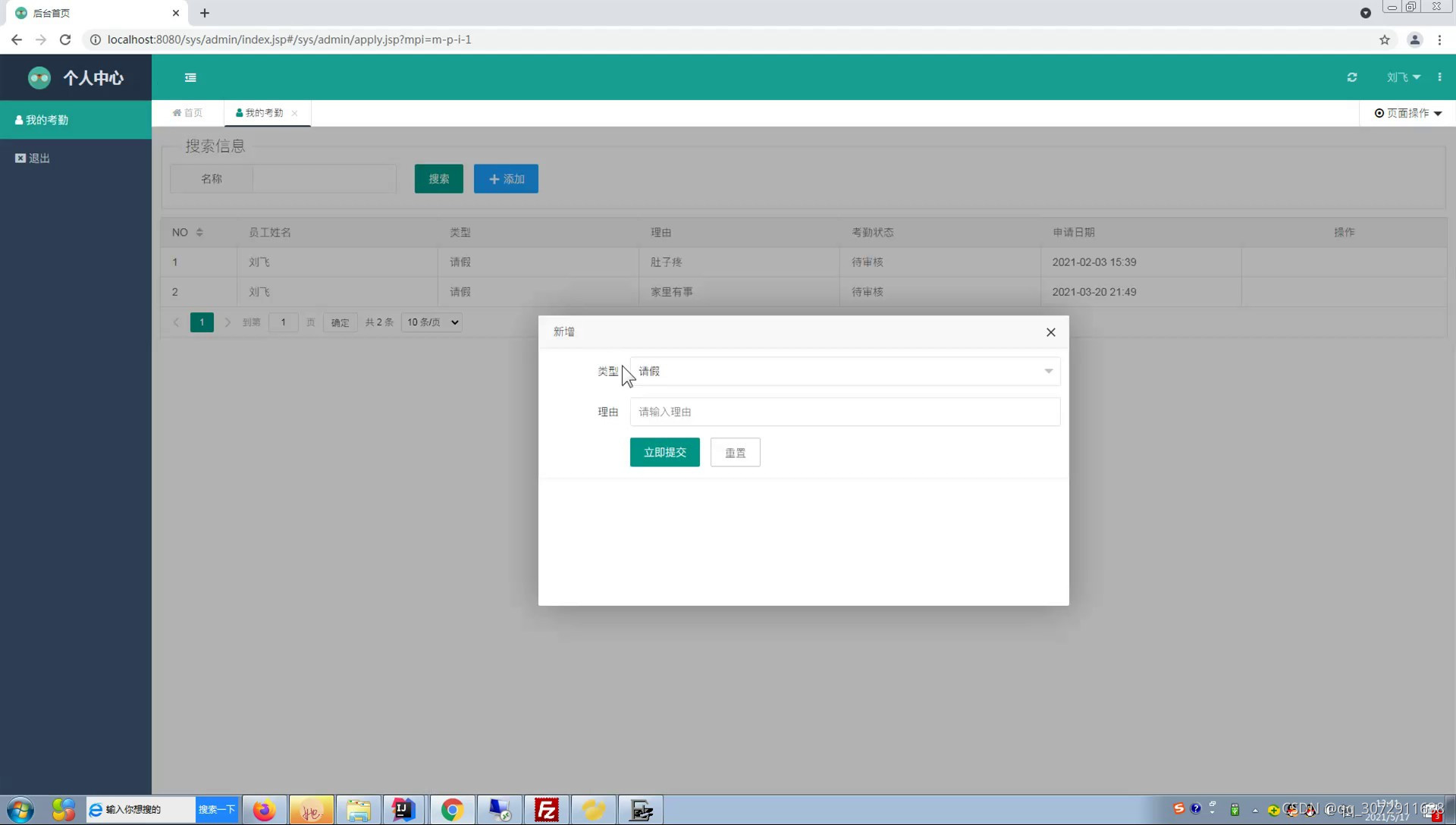
Task: Toggle sidebar with the hamburger menu icon
Action: (x=190, y=77)
